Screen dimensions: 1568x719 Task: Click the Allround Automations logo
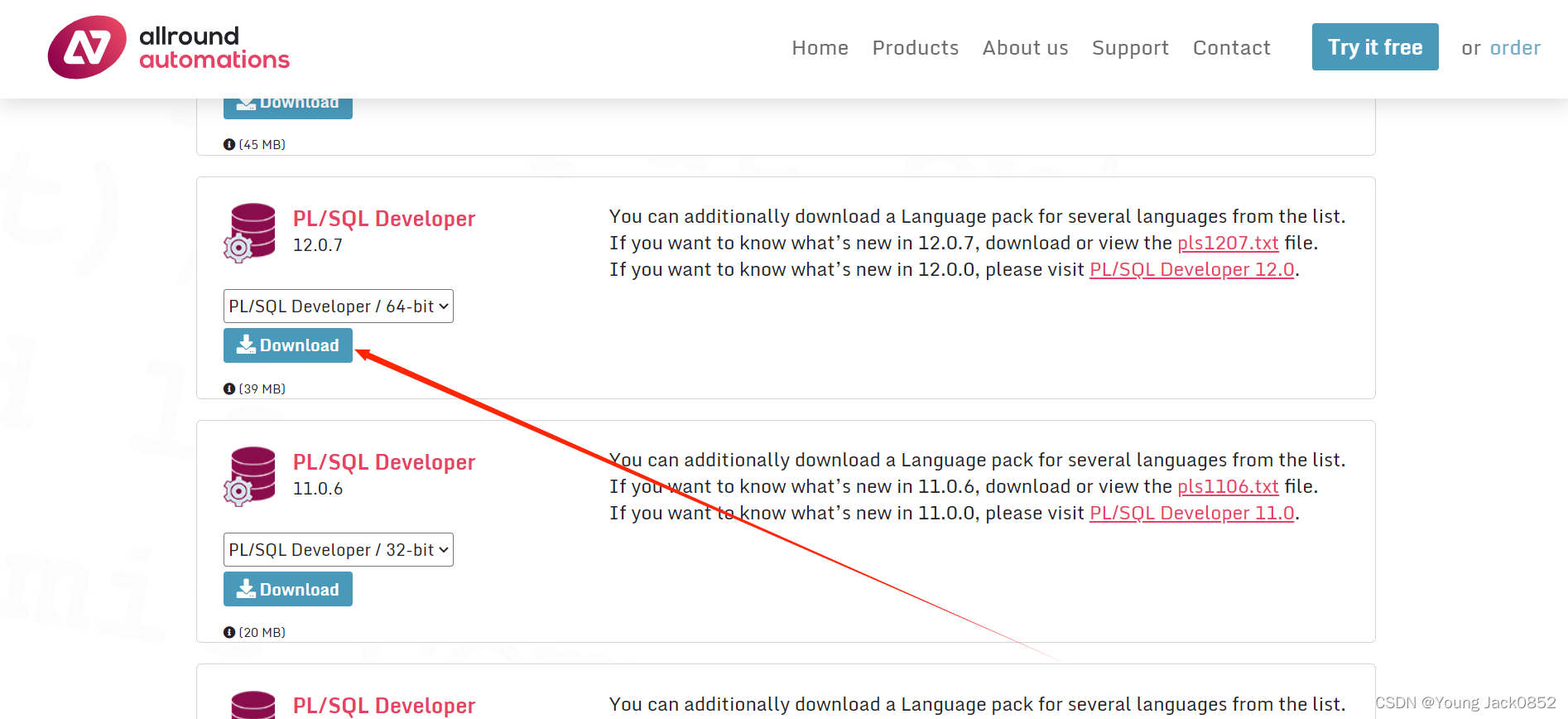click(169, 47)
